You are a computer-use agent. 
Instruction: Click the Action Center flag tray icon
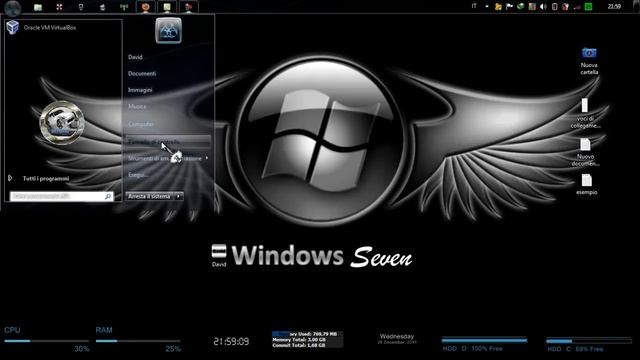(509, 7)
